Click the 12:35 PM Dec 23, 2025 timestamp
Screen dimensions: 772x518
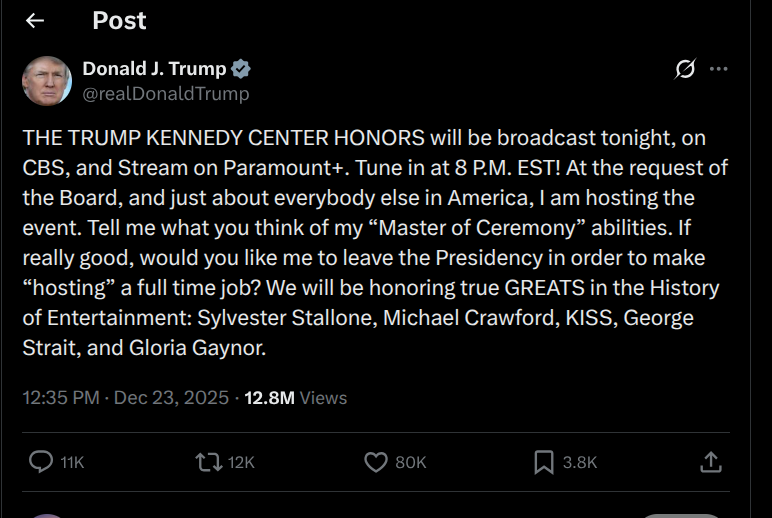(x=124, y=397)
